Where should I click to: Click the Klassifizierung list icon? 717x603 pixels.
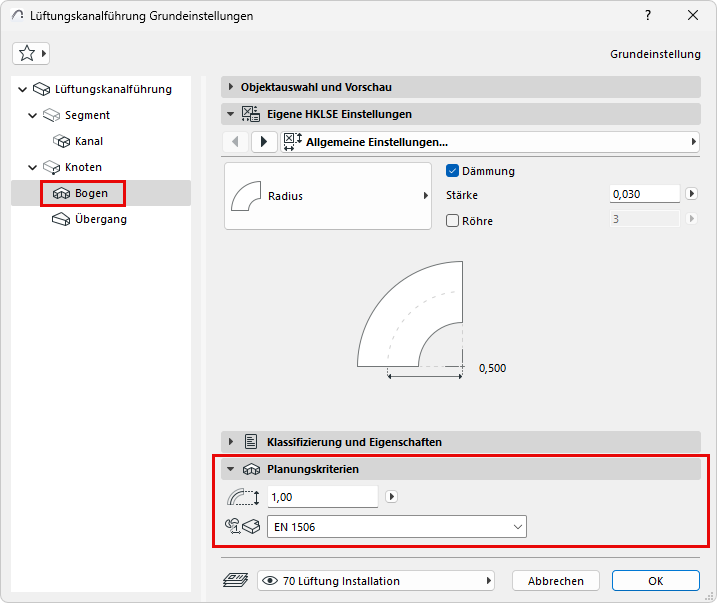[251, 442]
